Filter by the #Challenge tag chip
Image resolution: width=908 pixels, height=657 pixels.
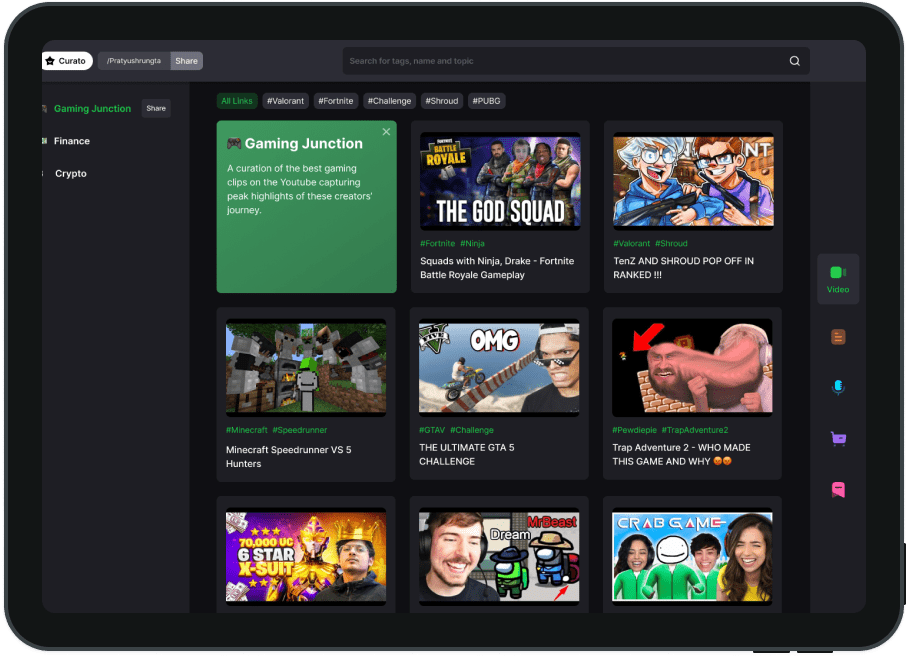[389, 101]
